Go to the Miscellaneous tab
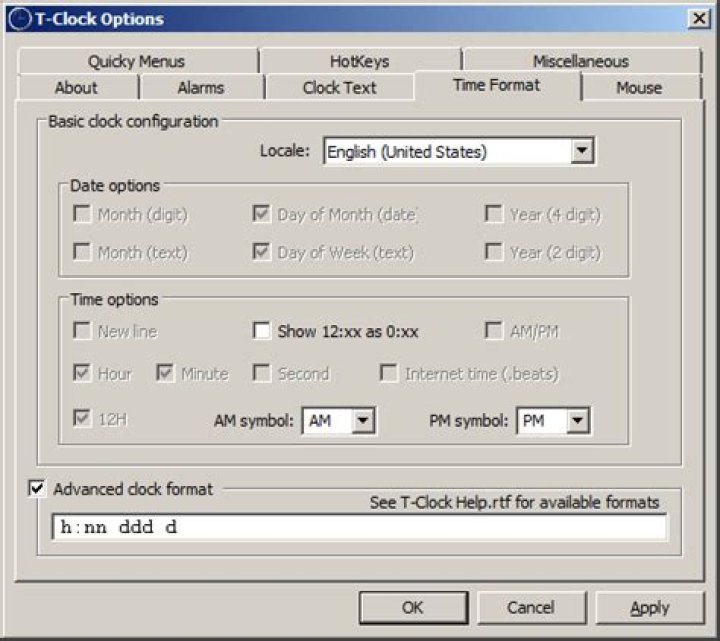 [581, 61]
